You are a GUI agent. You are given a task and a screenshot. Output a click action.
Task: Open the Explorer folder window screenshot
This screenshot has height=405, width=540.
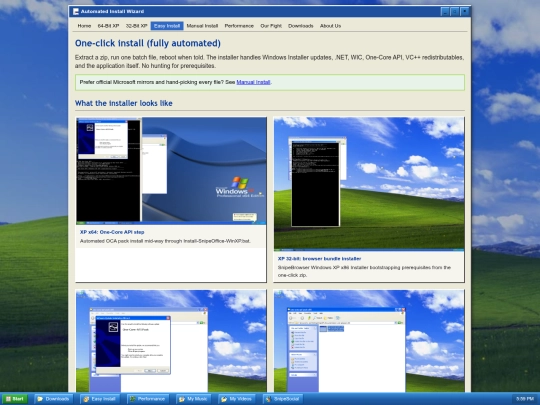coord(369,341)
